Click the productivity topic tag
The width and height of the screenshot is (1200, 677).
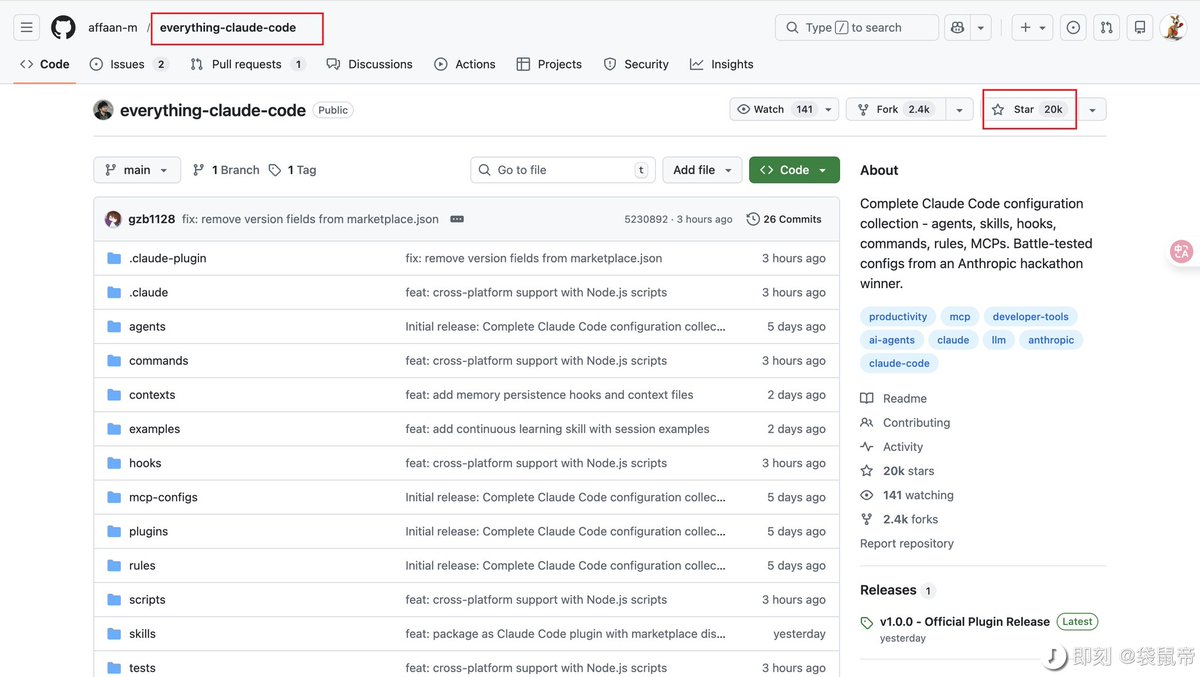898,317
